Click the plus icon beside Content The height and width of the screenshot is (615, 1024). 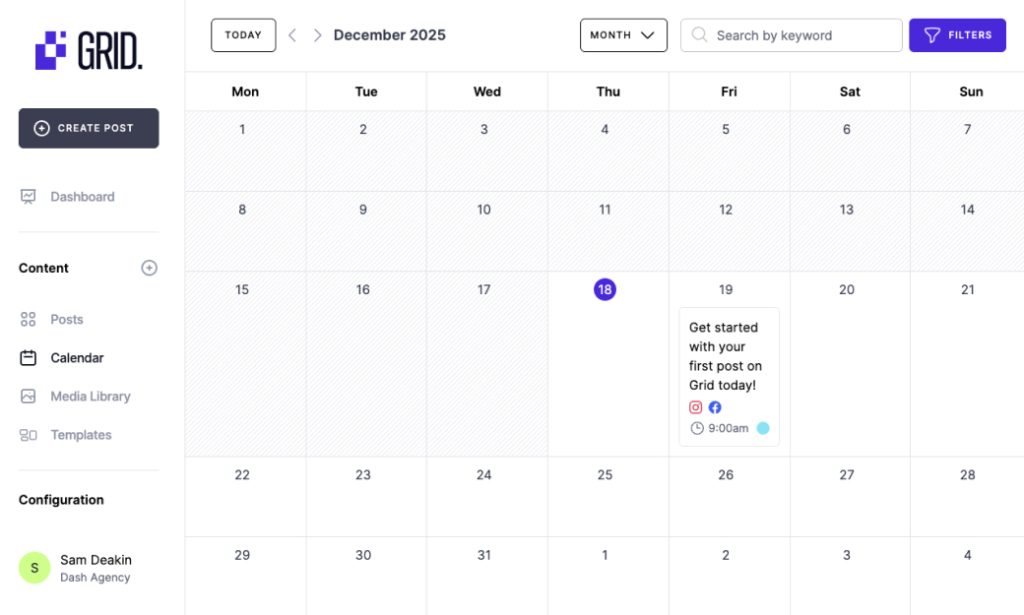click(x=149, y=268)
